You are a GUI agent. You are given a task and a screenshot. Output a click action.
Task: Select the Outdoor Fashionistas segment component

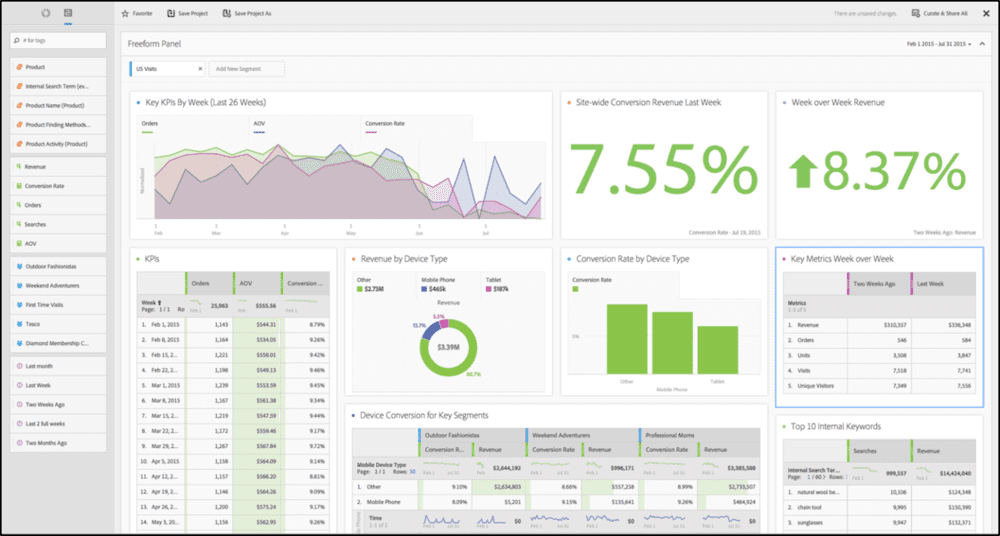point(58,267)
